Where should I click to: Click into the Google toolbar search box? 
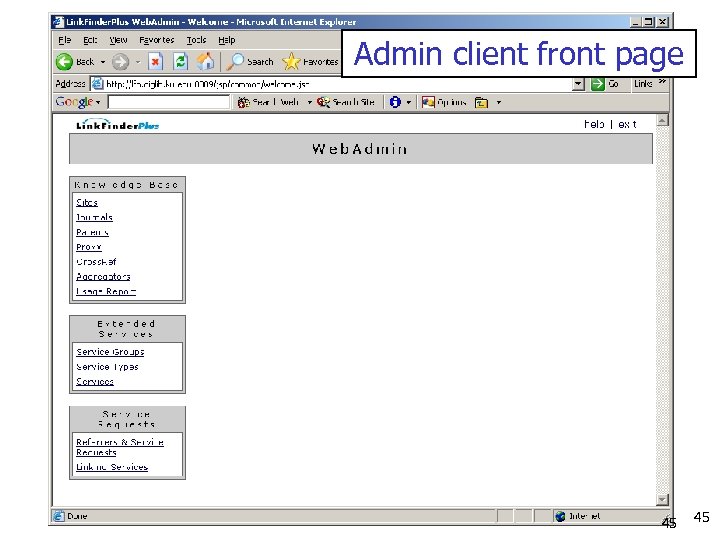[169, 102]
